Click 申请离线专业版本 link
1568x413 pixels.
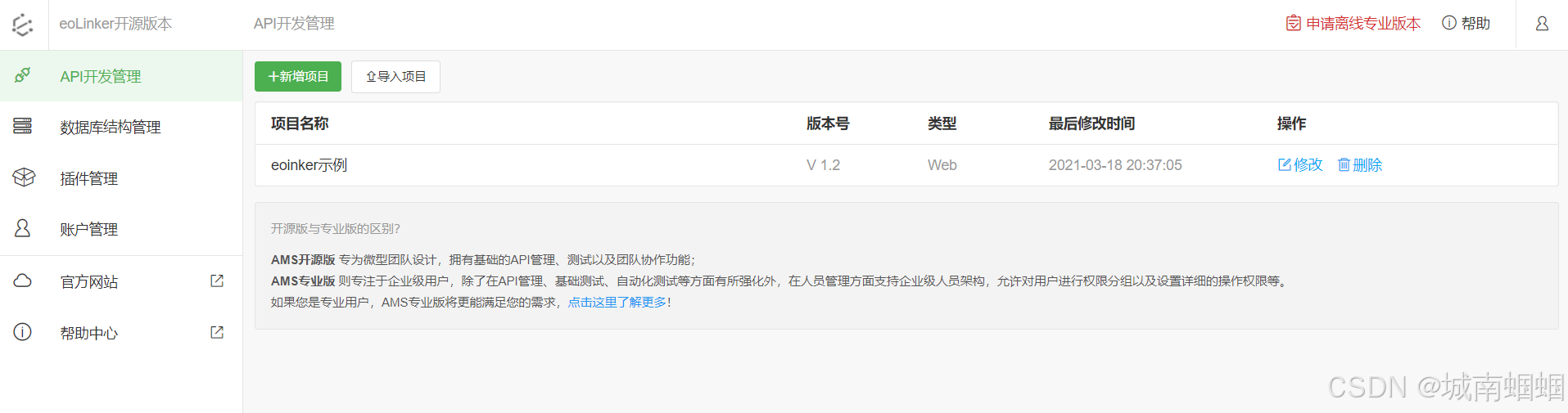coord(1353,24)
